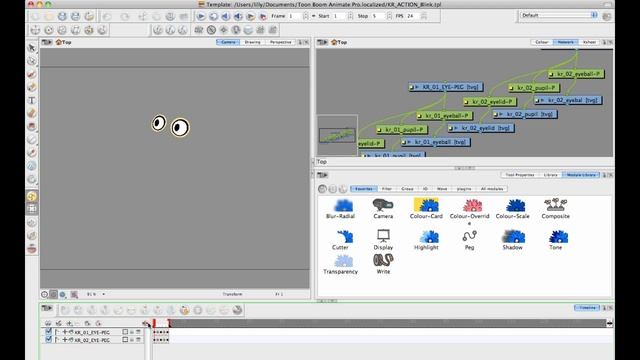
Task: Click the home Top icon in Network view
Action: click(334, 42)
